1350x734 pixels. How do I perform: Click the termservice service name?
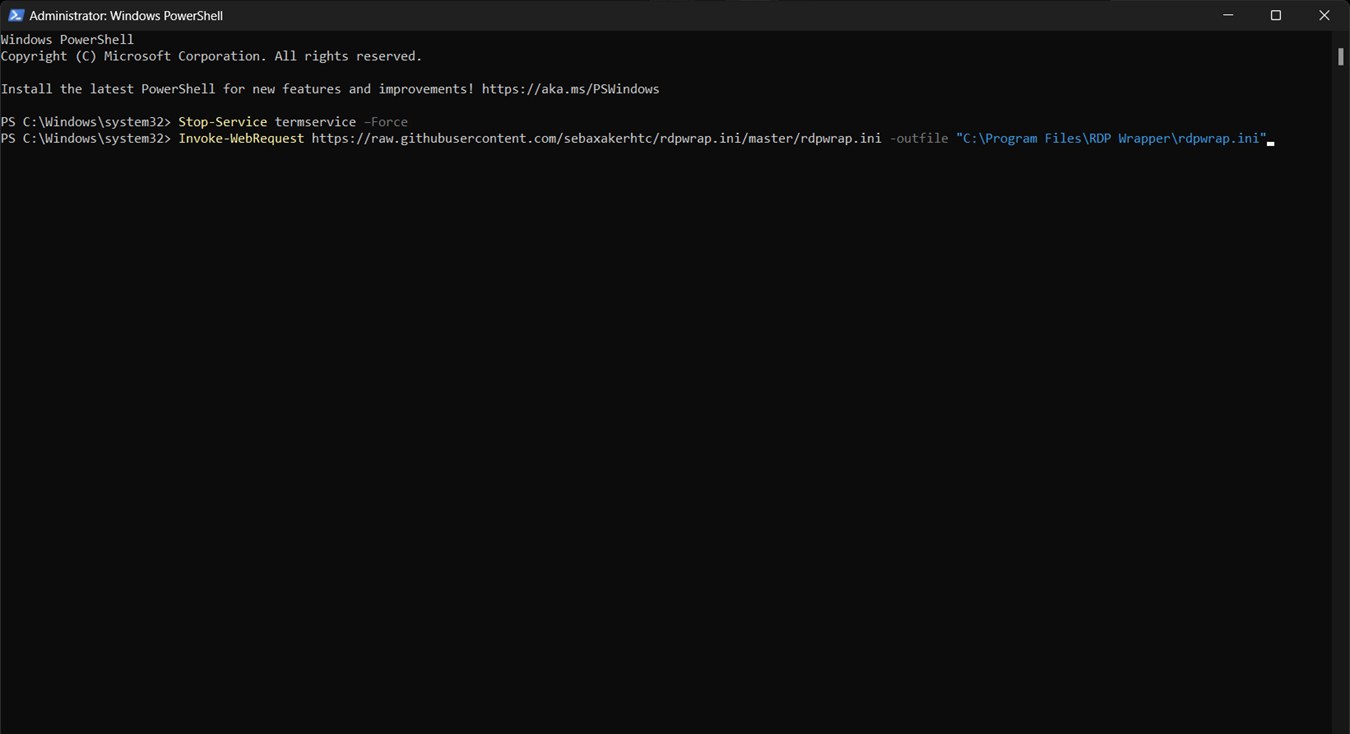click(315, 121)
